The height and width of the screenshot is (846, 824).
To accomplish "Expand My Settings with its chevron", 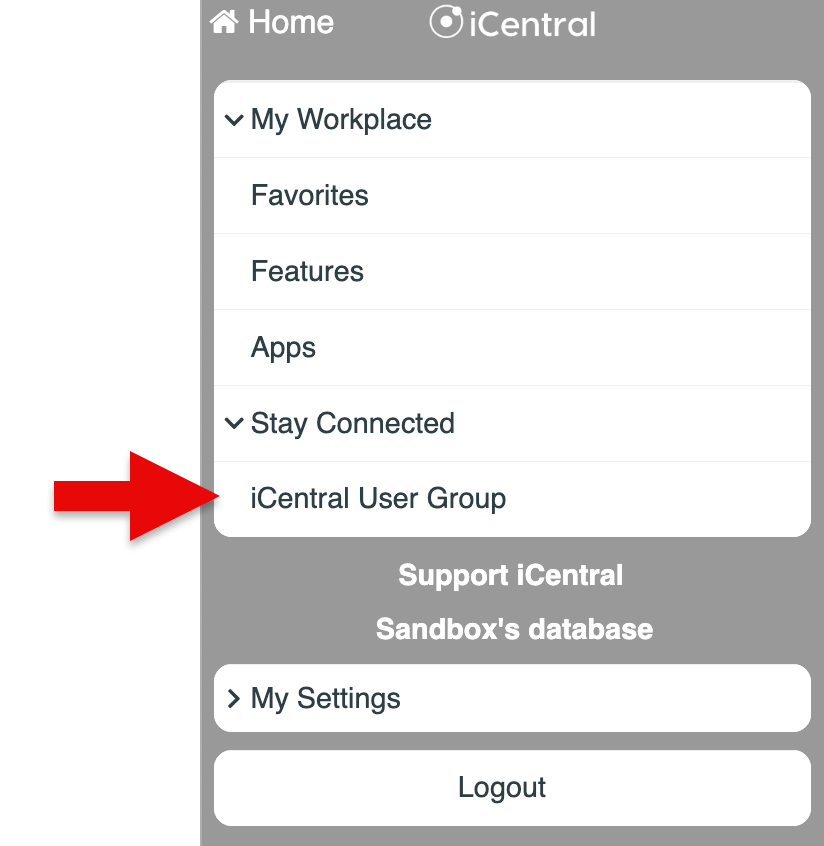I will 234,698.
